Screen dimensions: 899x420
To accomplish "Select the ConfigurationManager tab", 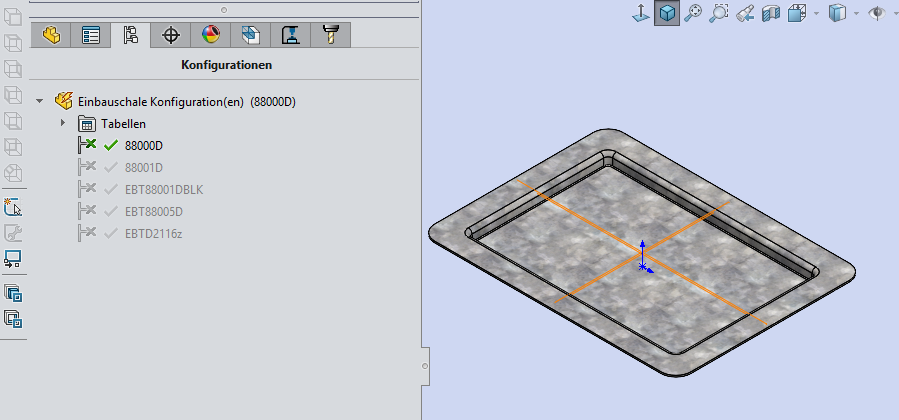I will tap(131, 36).
